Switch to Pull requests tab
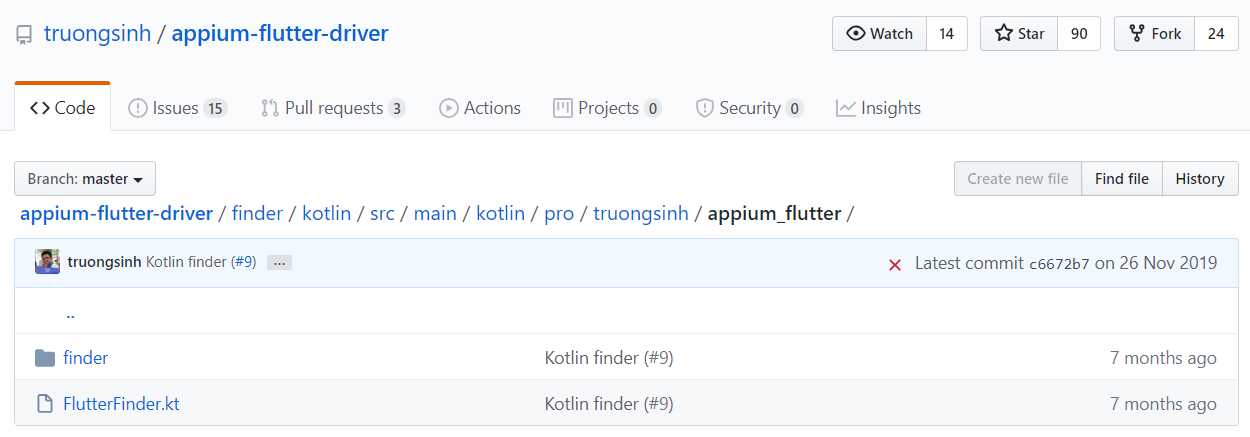1250x437 pixels. tap(332, 108)
